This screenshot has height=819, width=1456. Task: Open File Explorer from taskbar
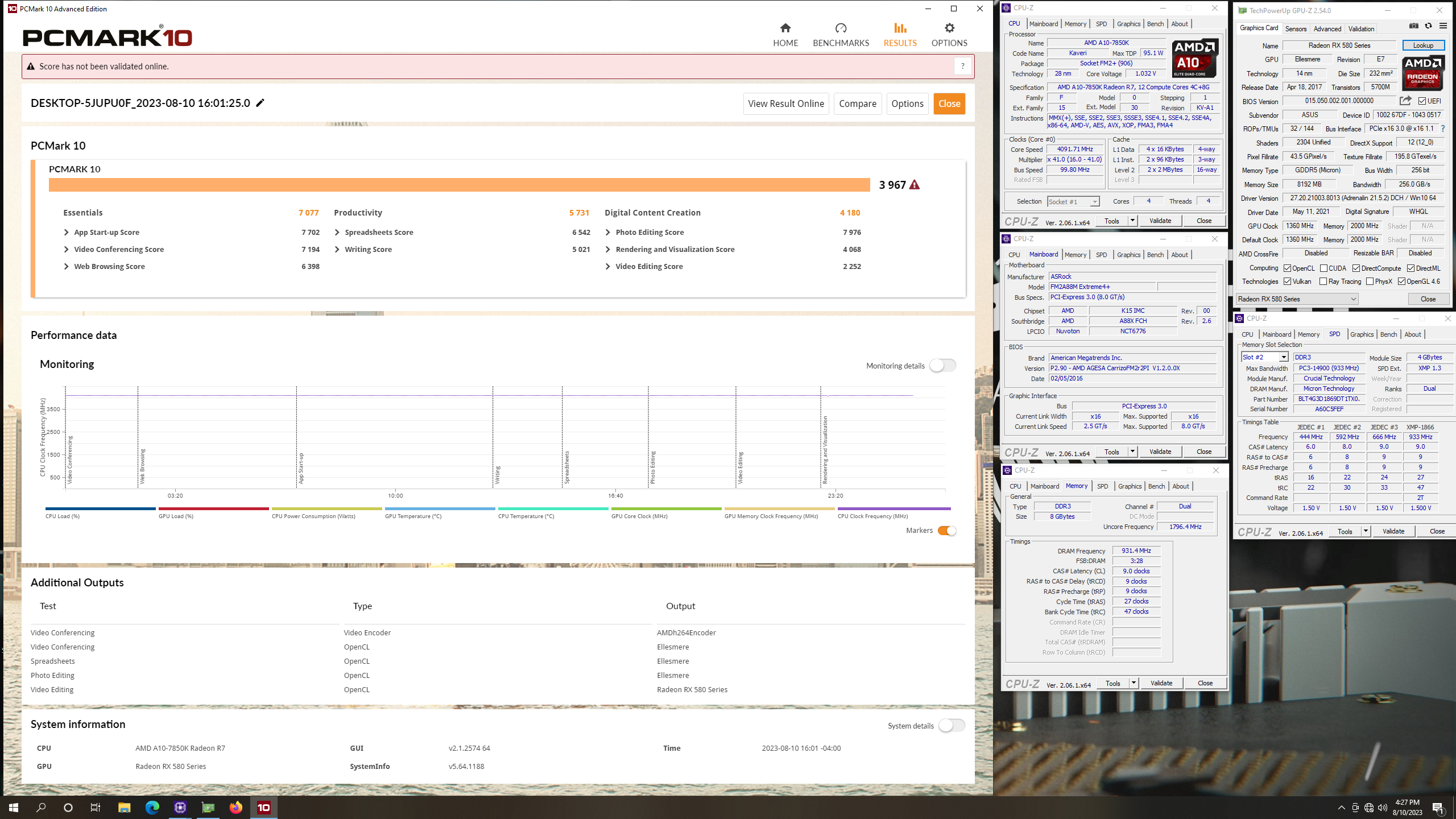pyautogui.click(x=124, y=807)
